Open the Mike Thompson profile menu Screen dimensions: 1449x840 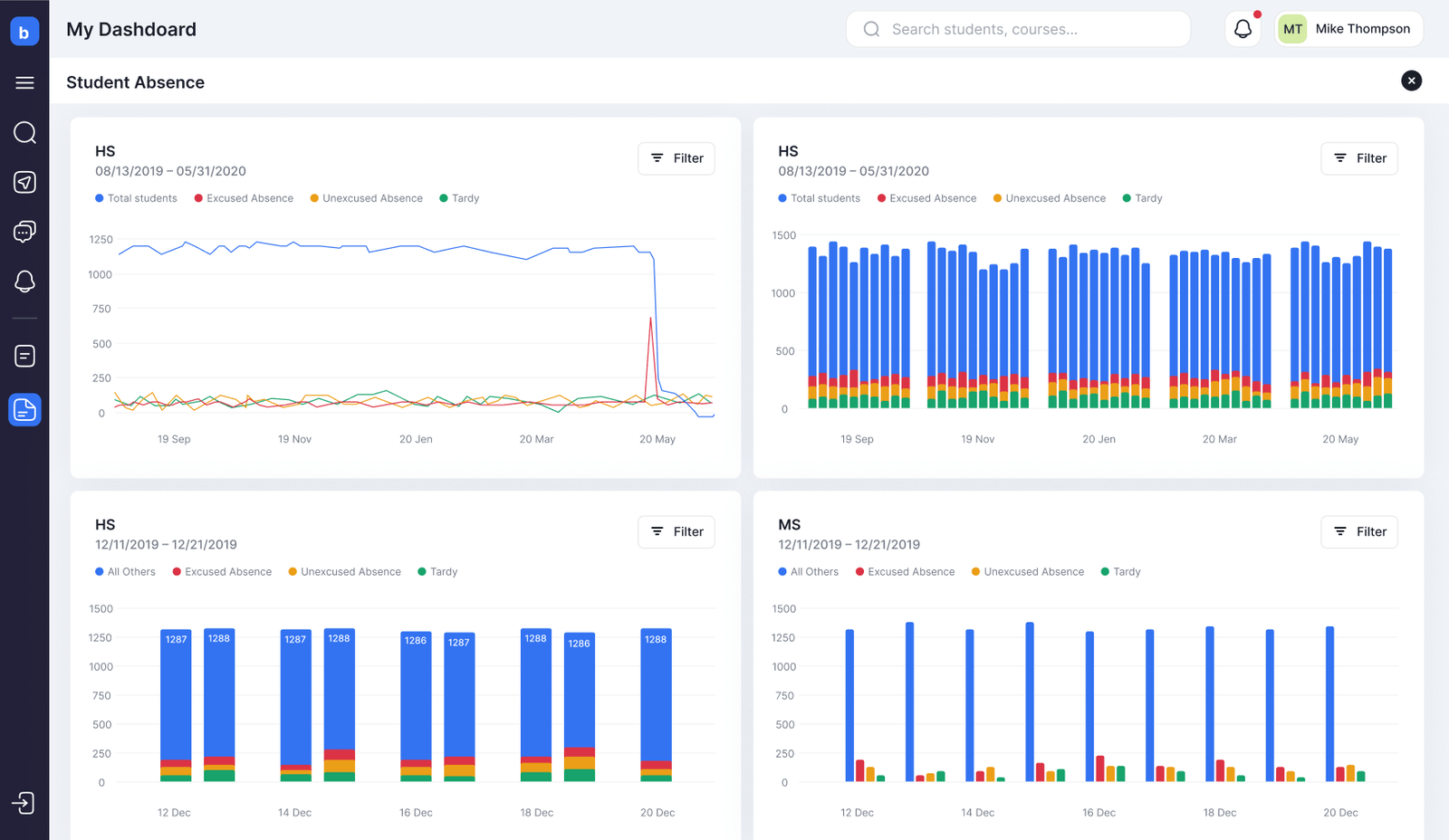(x=1348, y=29)
